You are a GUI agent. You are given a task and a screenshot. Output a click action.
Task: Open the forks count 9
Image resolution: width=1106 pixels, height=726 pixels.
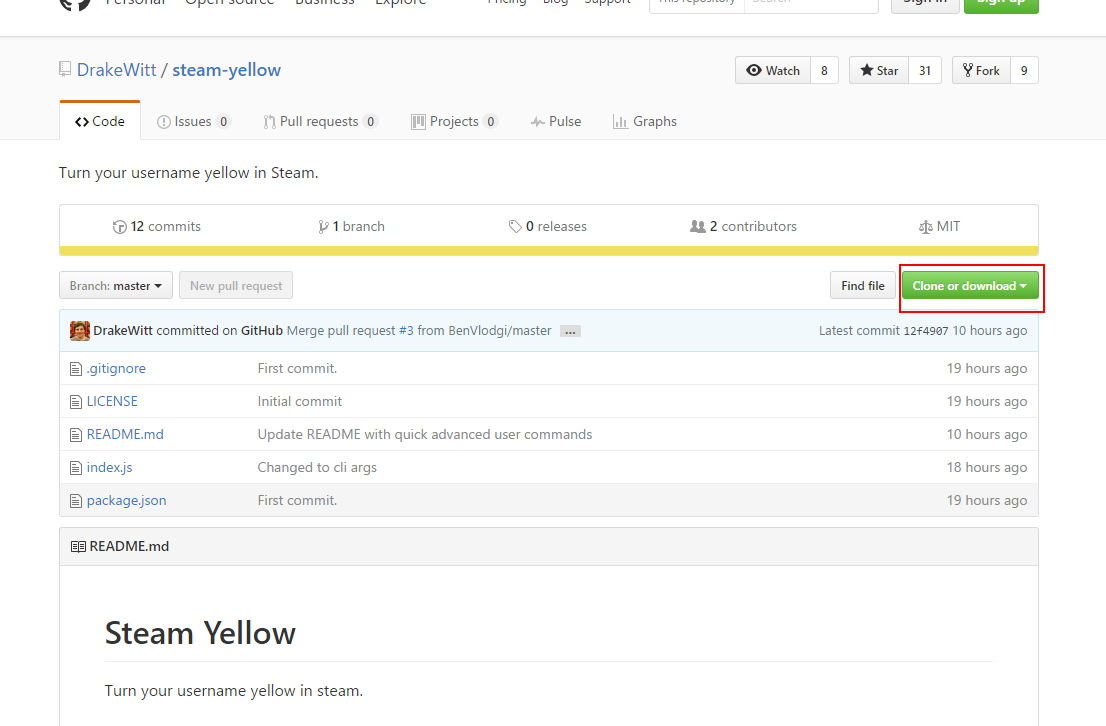[x=1024, y=71]
